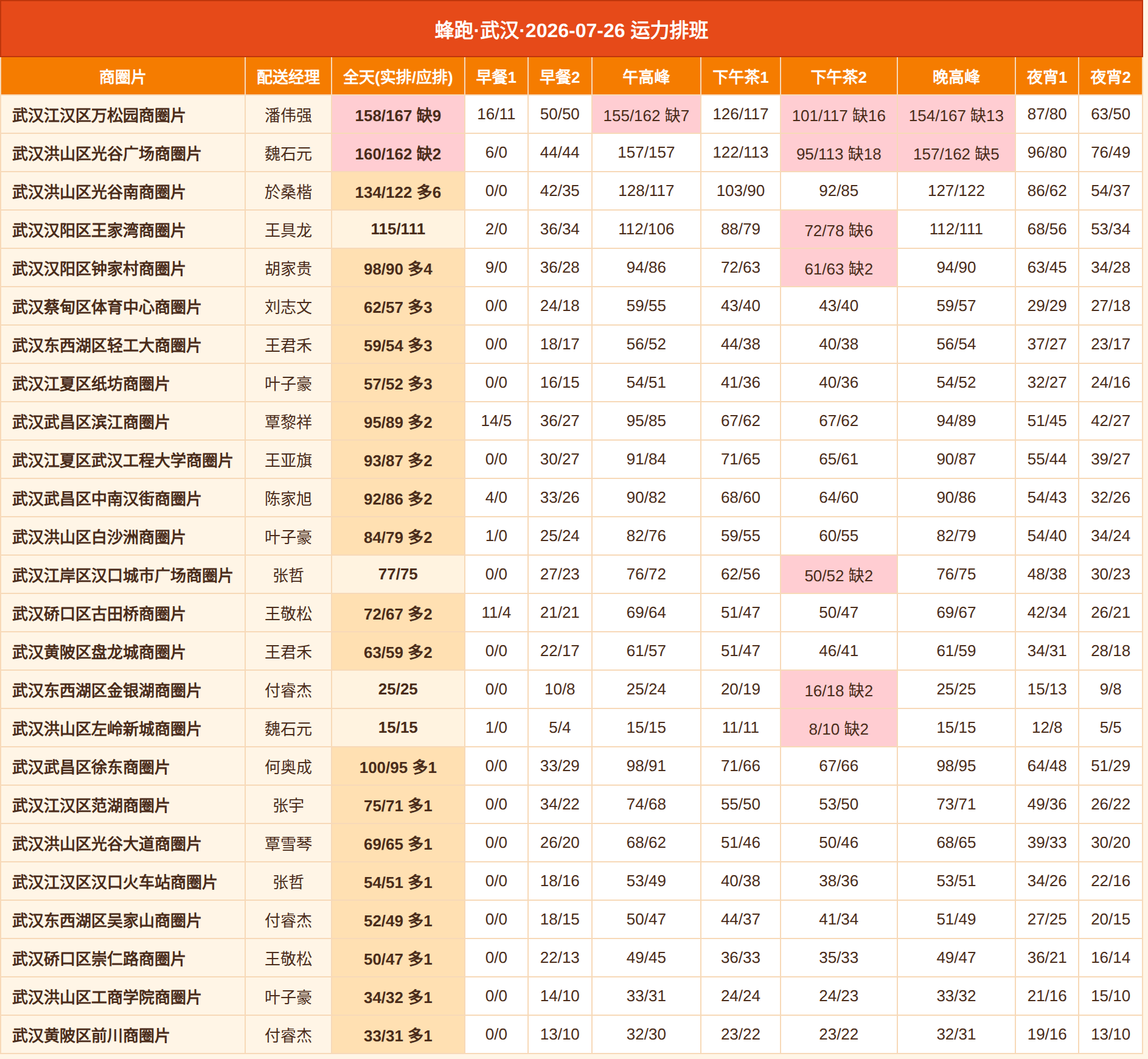Viewport: 1148px width, 1059px height.
Task: Select the 夜宵2 column header
Action: click(1110, 77)
